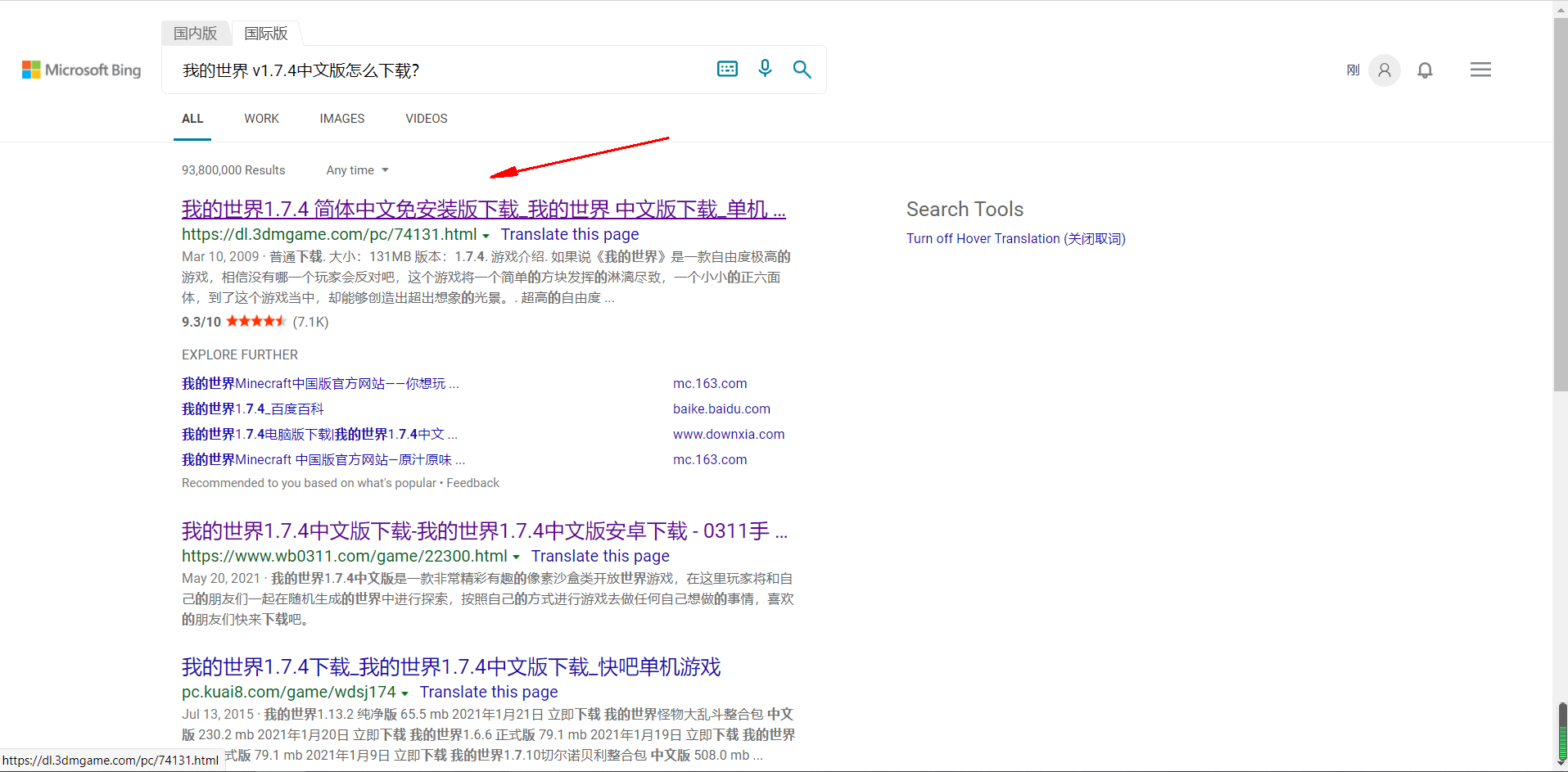Image resolution: width=1568 pixels, height=772 pixels.
Task: Click the Feedback link under Explore Further
Action: click(x=472, y=483)
